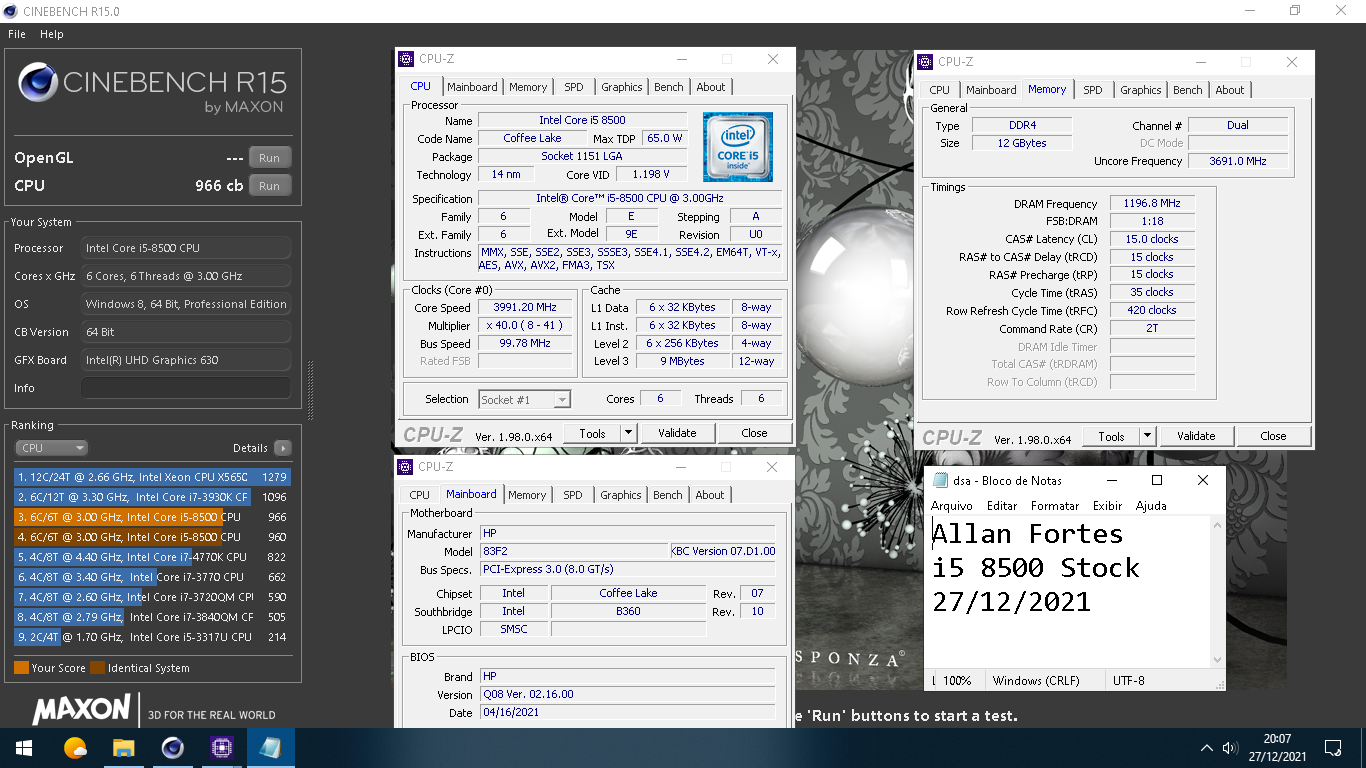Select CPU tab in CPU-Z Mainboard window
The image size is (1366, 768).
(420, 495)
